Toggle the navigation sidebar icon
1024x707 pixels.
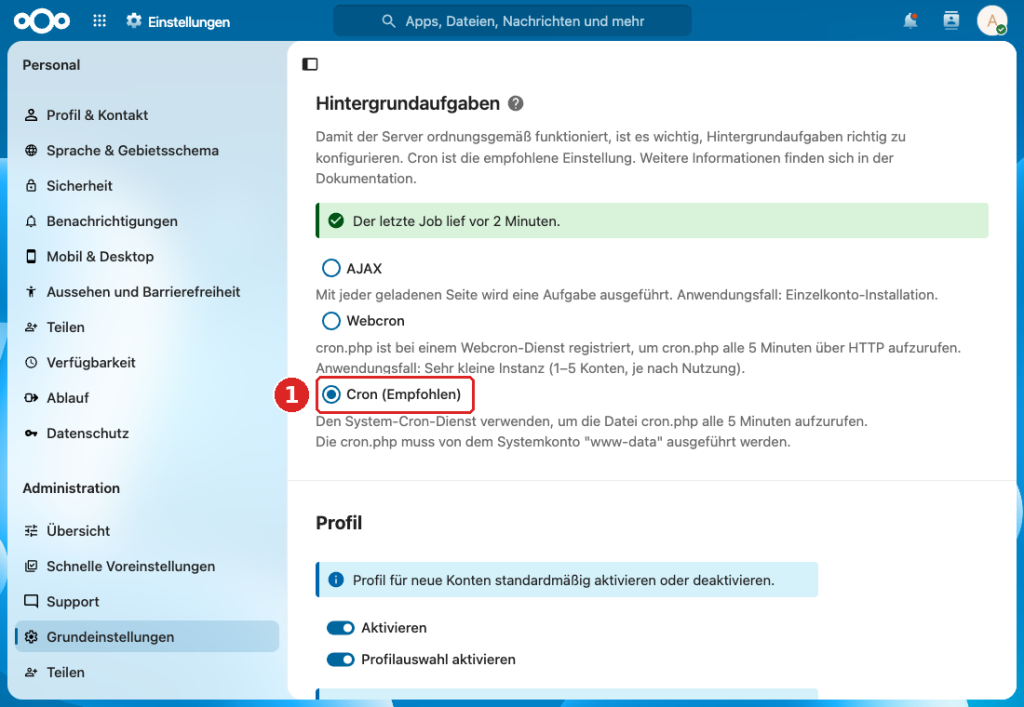(x=310, y=64)
